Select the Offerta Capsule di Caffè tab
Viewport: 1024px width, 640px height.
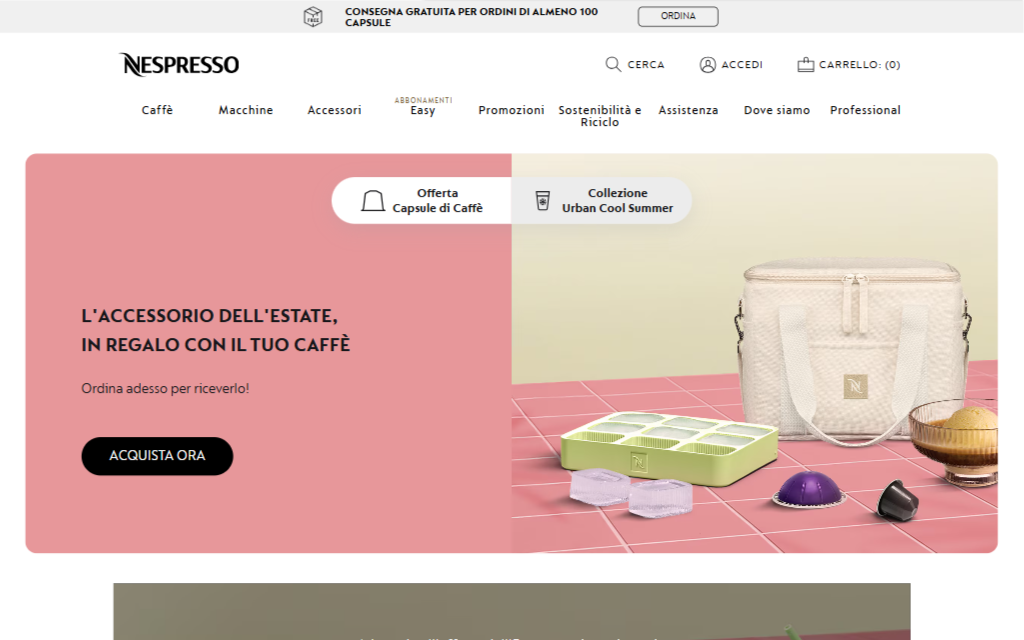[422, 200]
